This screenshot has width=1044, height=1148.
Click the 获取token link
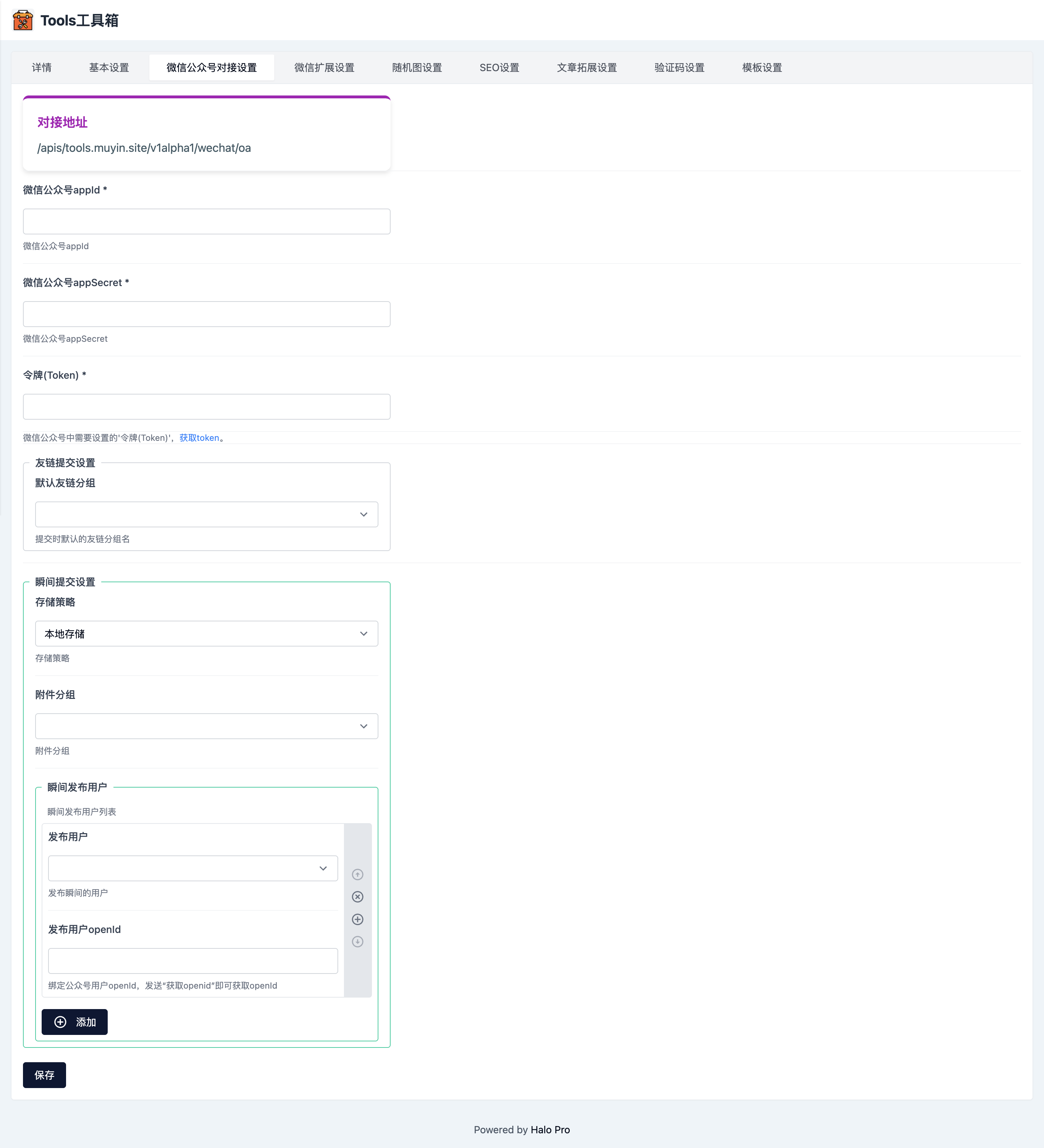tap(199, 437)
